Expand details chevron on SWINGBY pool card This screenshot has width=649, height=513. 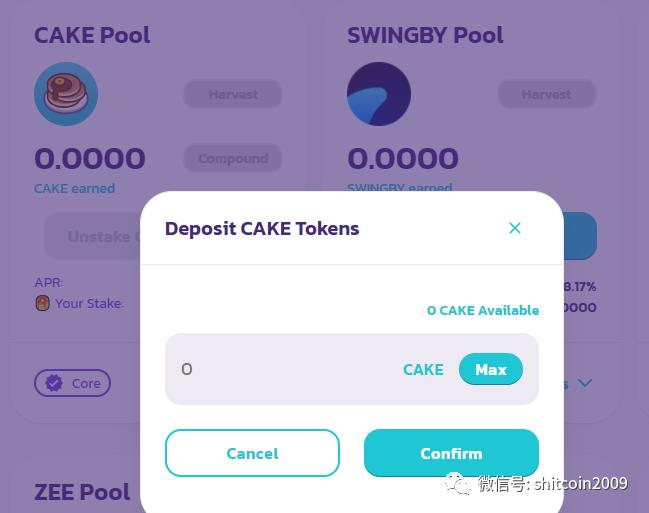click(585, 383)
